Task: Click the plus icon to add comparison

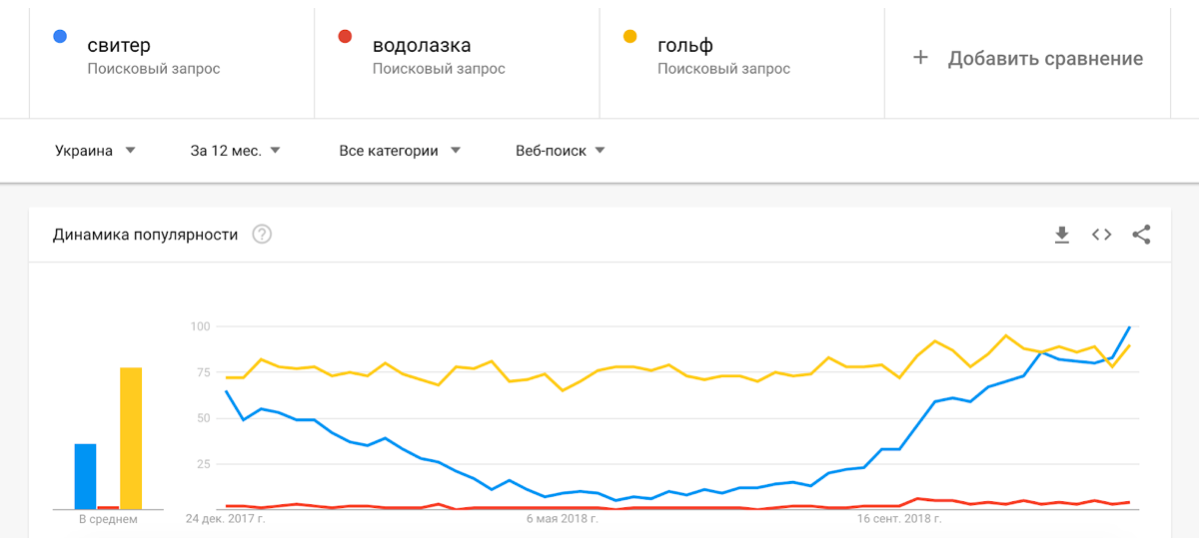Action: click(x=920, y=58)
